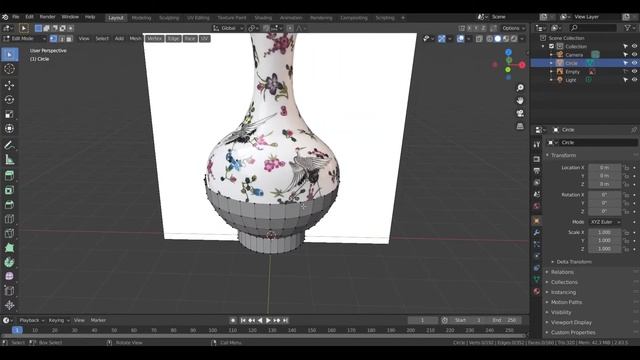Image resolution: width=640 pixels, height=360 pixels.
Task: Click the Scale X value field
Action: coord(604,232)
